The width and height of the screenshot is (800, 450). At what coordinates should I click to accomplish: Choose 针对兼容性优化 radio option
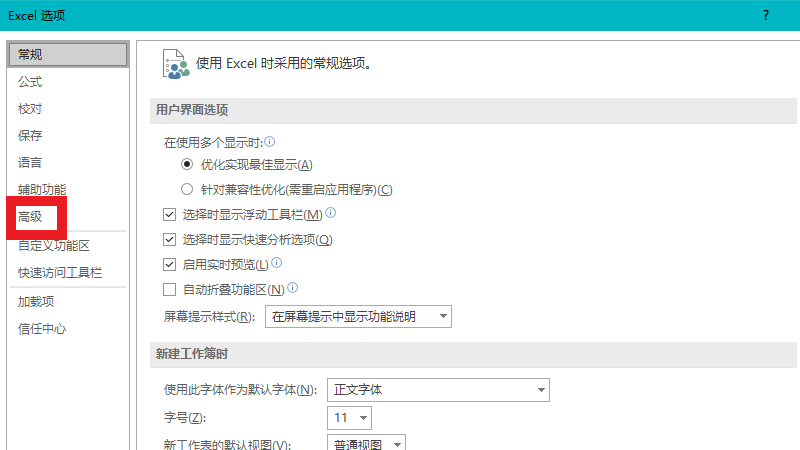click(x=186, y=189)
